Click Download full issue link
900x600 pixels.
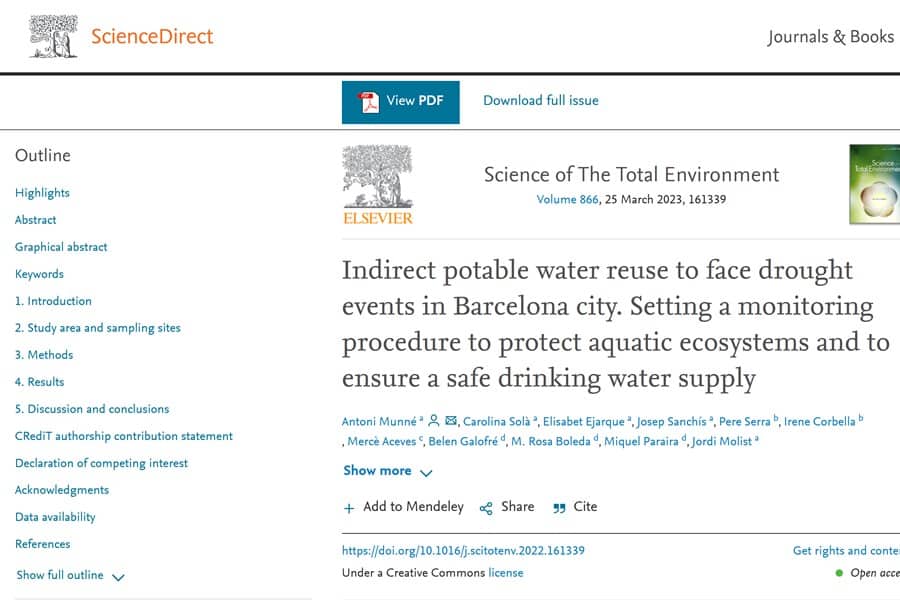[541, 100]
